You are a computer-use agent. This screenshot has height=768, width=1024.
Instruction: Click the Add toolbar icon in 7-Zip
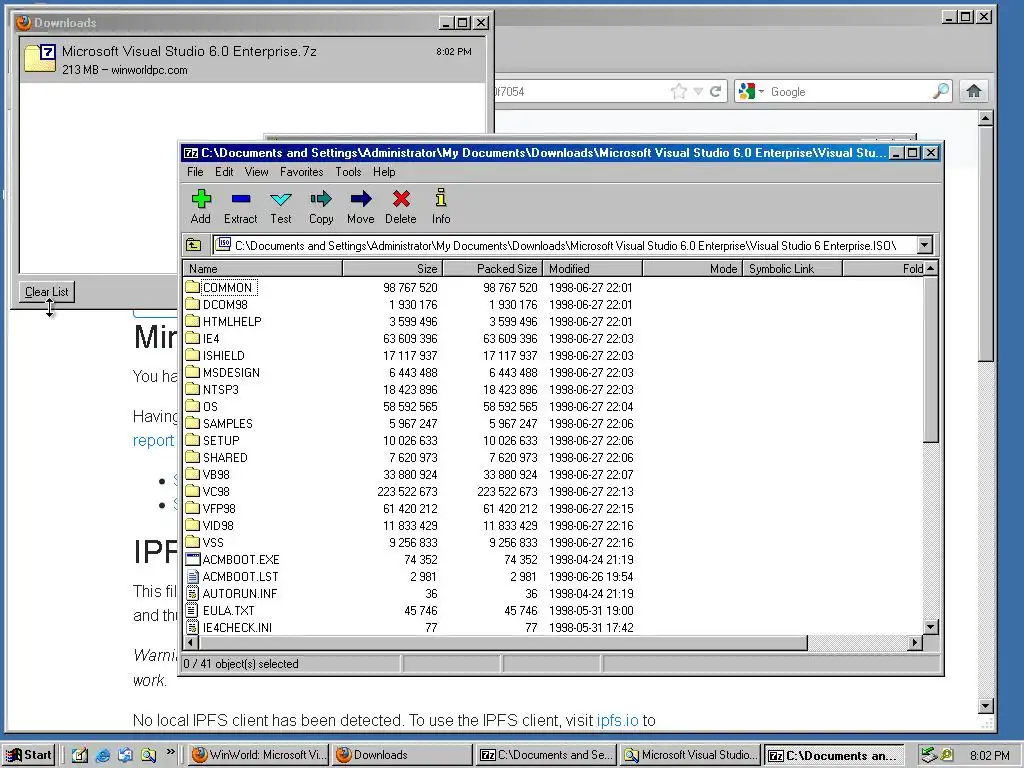point(201,199)
